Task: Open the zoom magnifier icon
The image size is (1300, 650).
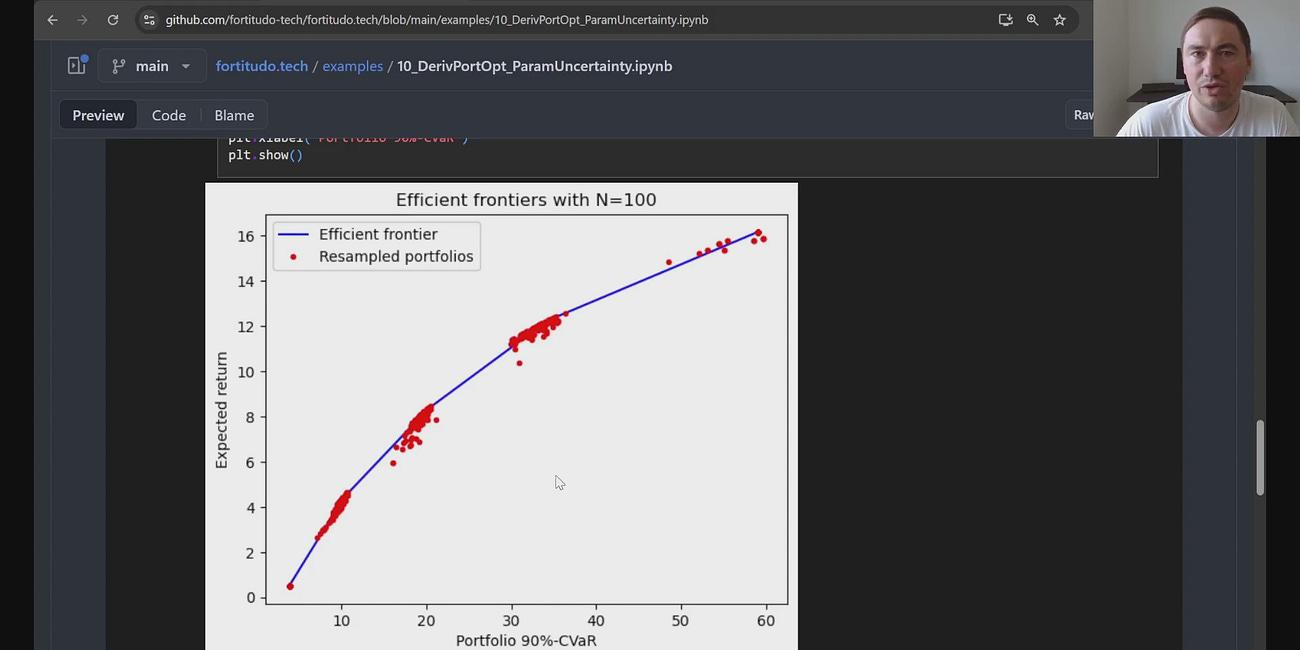Action: point(1032,20)
